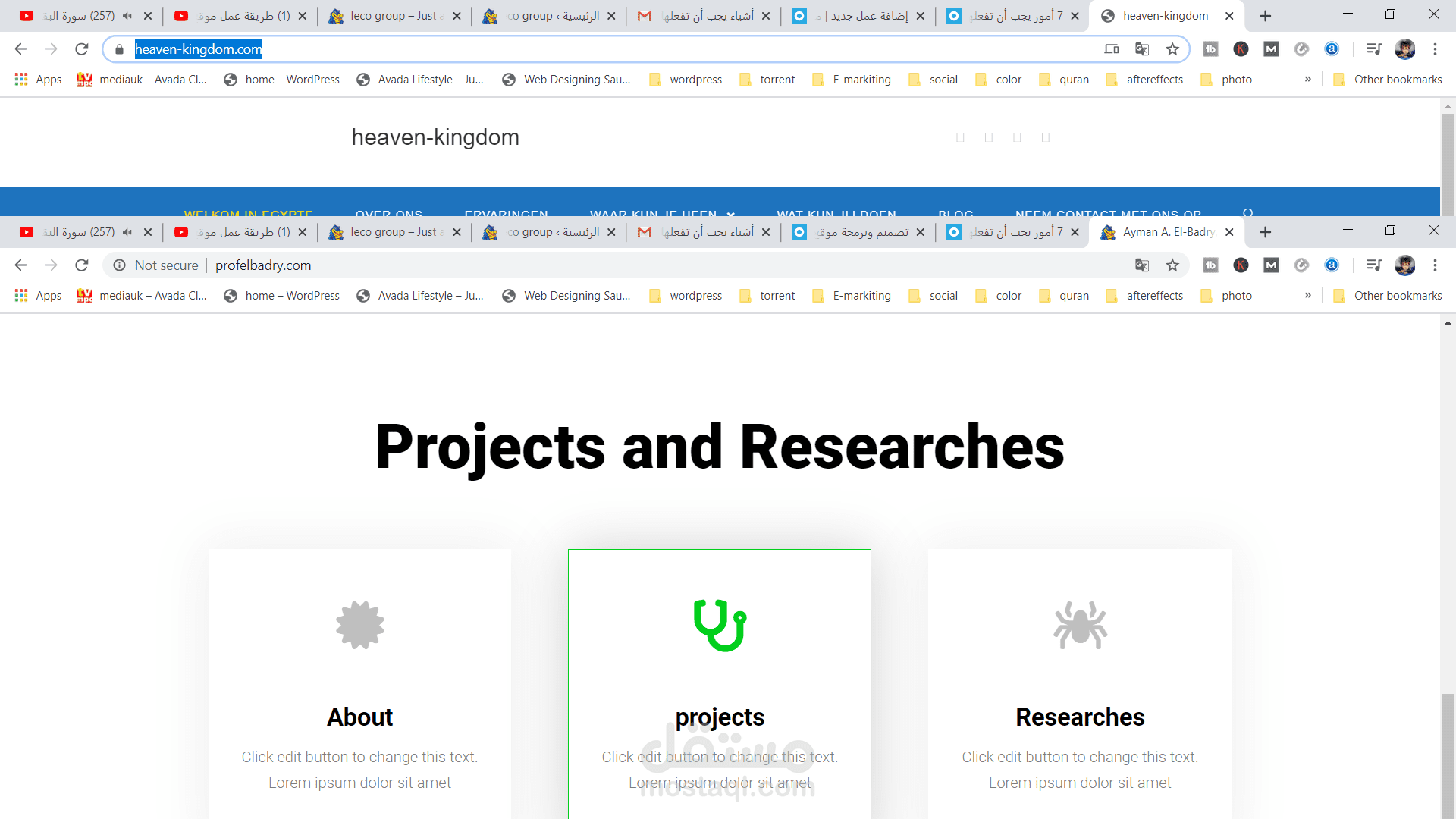Expand bookmarks overflow chevron in lower window
1456x819 pixels.
[1307, 296]
